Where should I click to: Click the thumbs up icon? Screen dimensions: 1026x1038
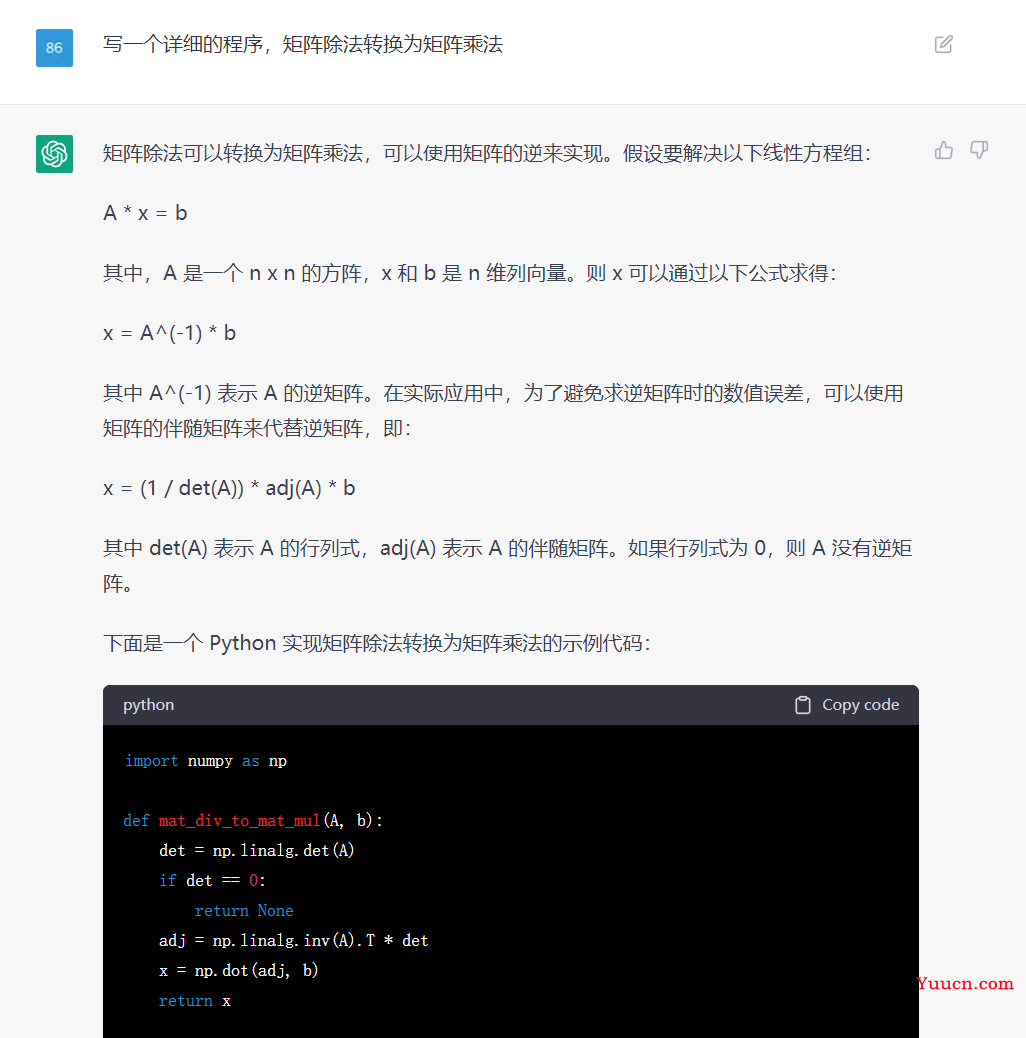[x=944, y=151]
